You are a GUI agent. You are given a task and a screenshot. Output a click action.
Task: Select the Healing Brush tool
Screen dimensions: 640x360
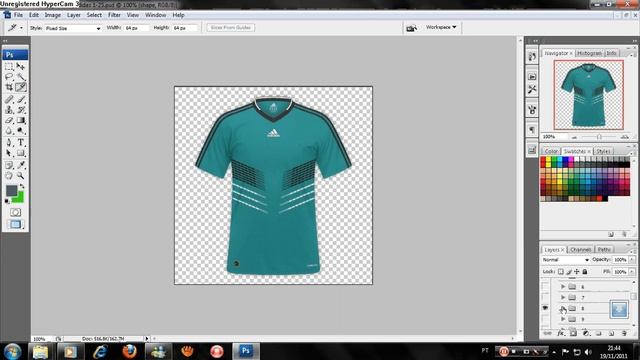click(9, 99)
